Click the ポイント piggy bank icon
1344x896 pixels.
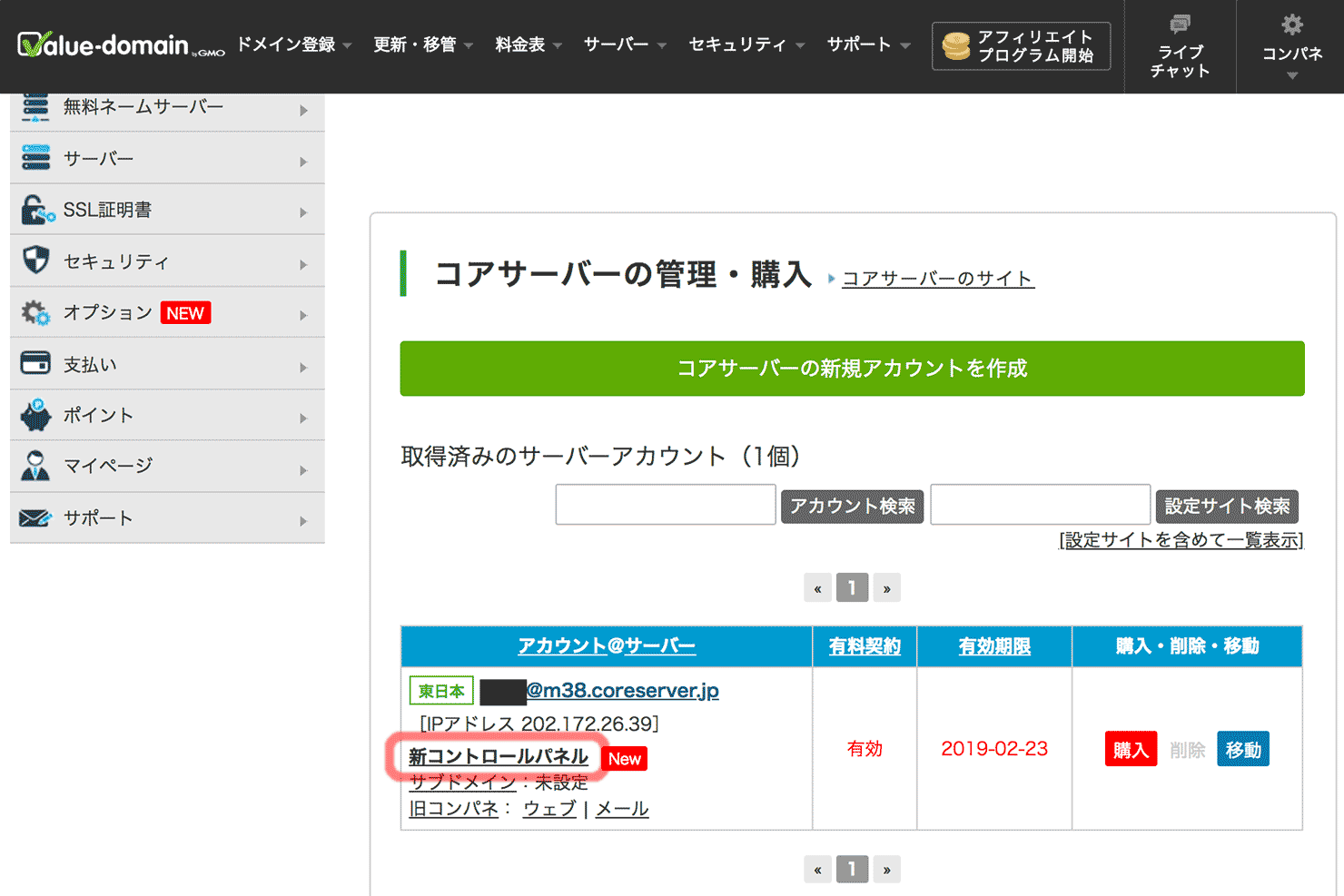point(36,415)
